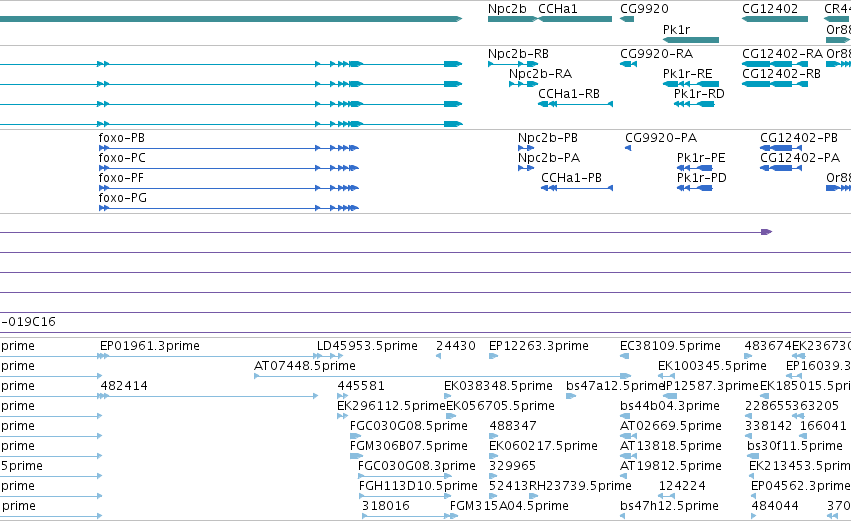Viewport: 851px width, 521px height.
Task: Click the CG12402-RA transcript label
Action: [x=782, y=54]
